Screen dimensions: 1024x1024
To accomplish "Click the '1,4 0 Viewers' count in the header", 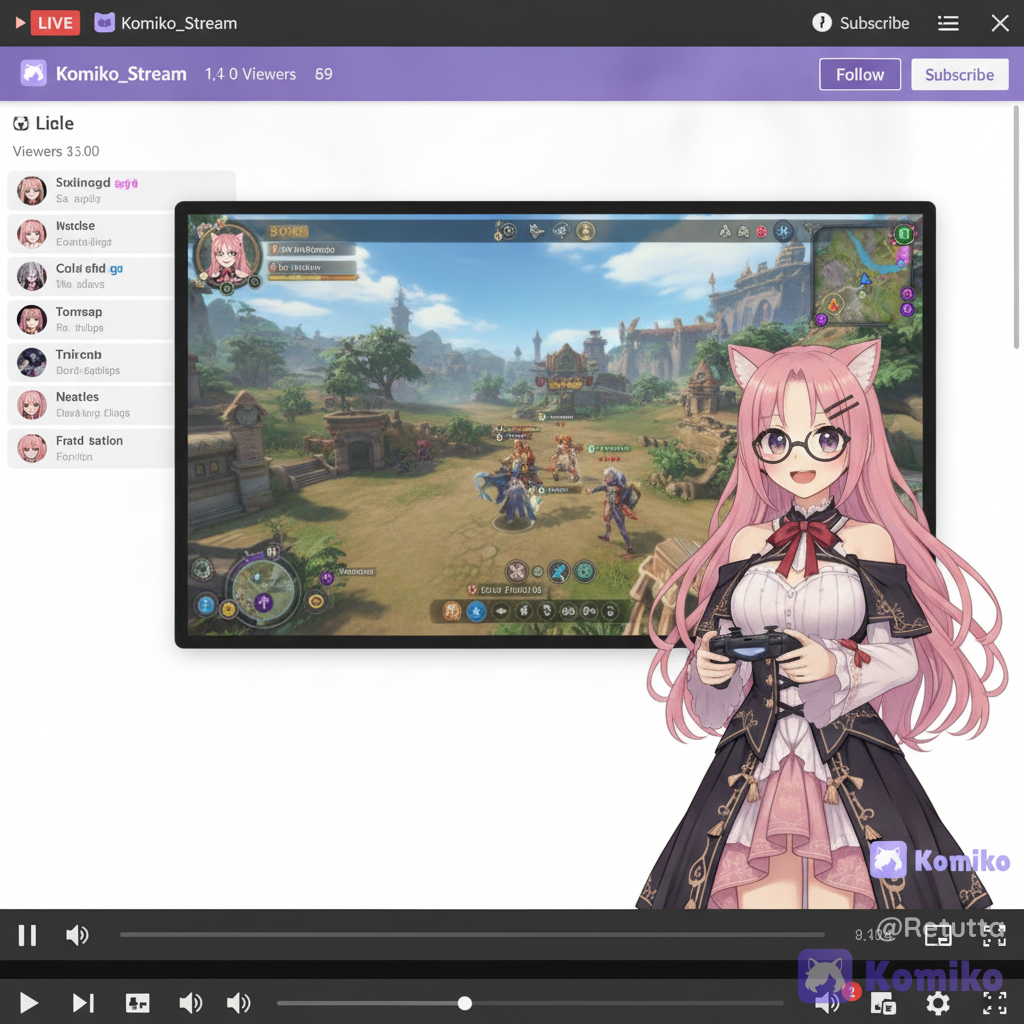I will tap(250, 74).
